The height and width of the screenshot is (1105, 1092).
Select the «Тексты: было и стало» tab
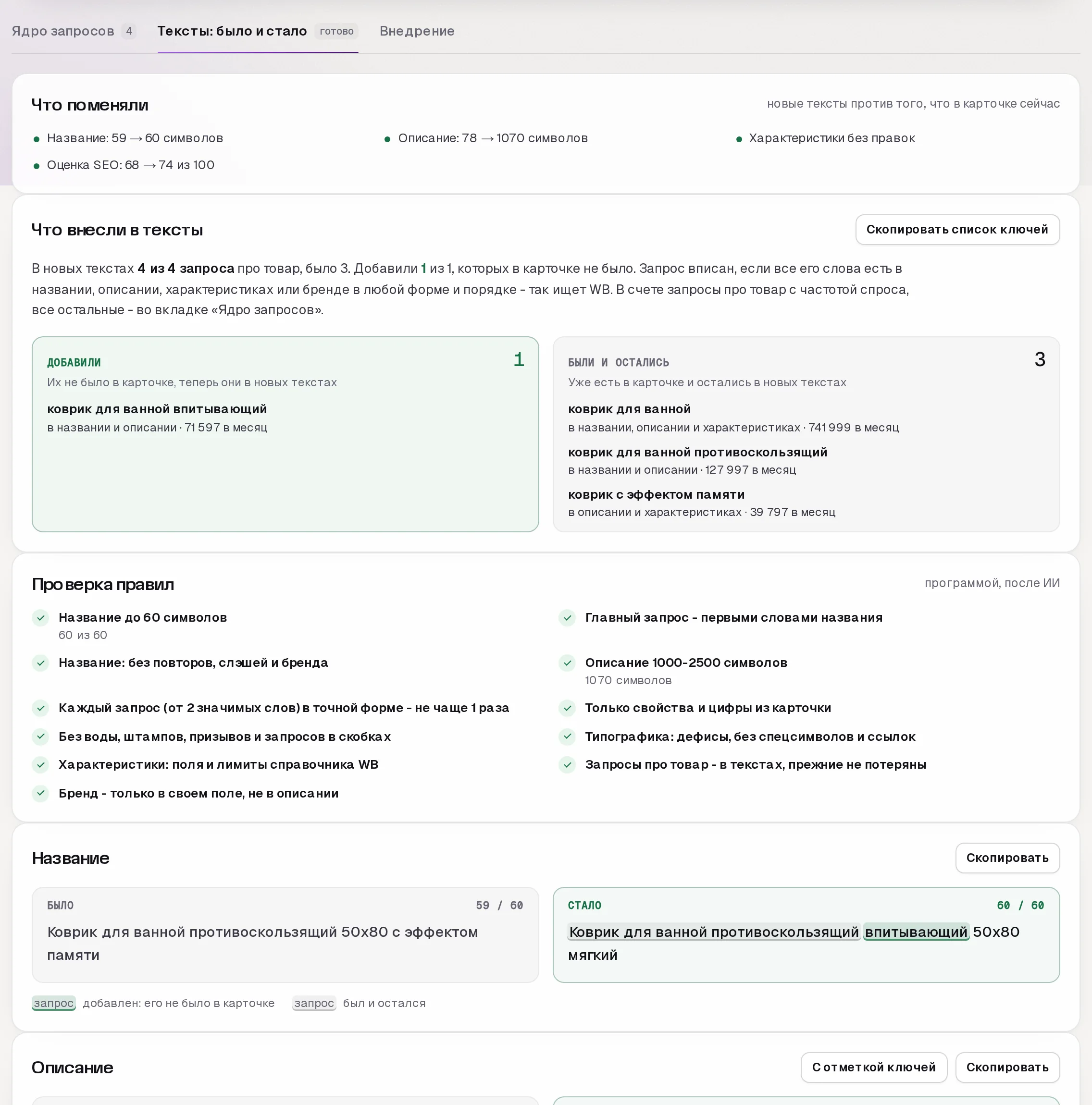[258, 31]
